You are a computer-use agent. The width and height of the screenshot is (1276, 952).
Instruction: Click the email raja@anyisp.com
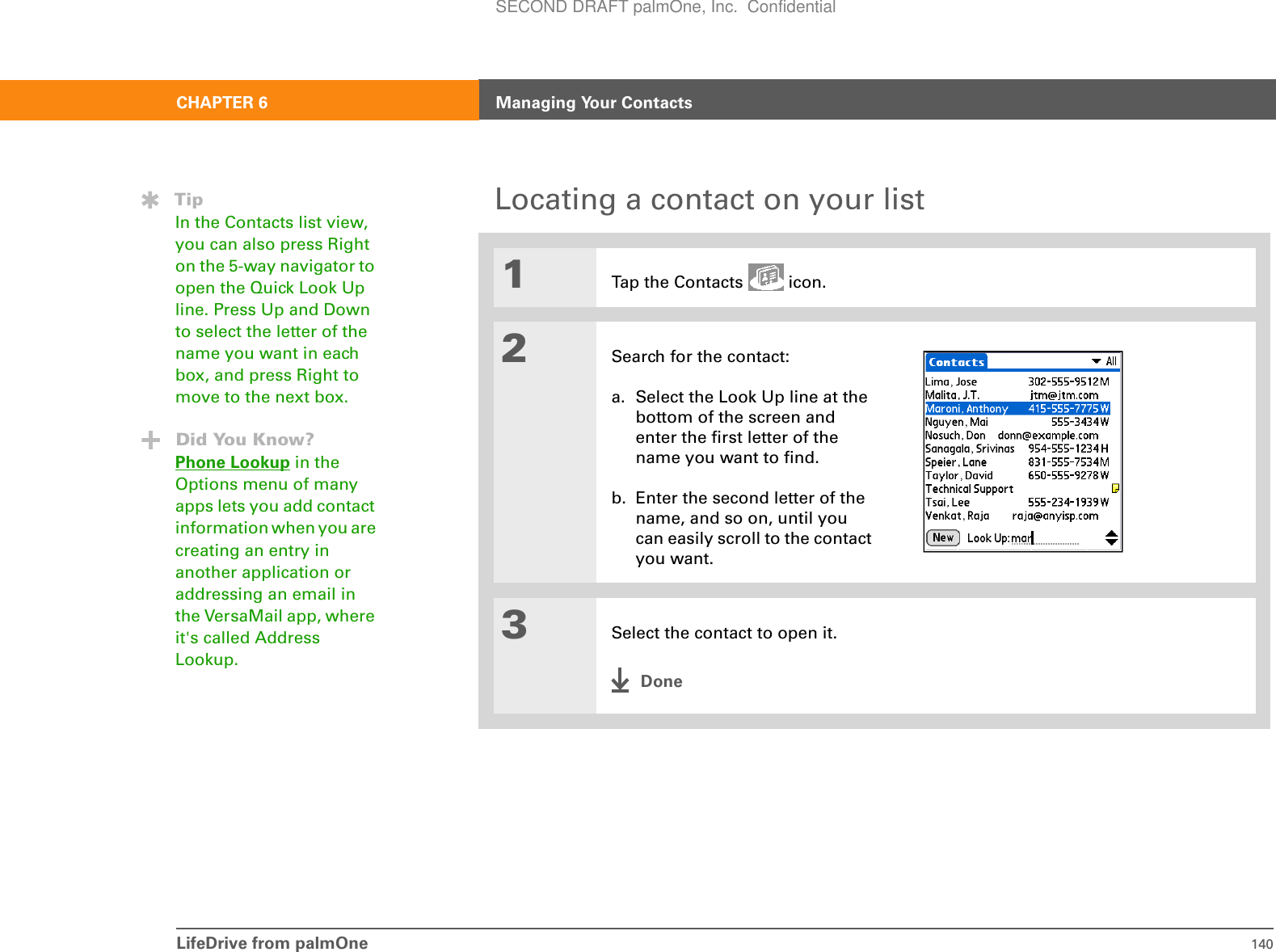coord(1055,516)
